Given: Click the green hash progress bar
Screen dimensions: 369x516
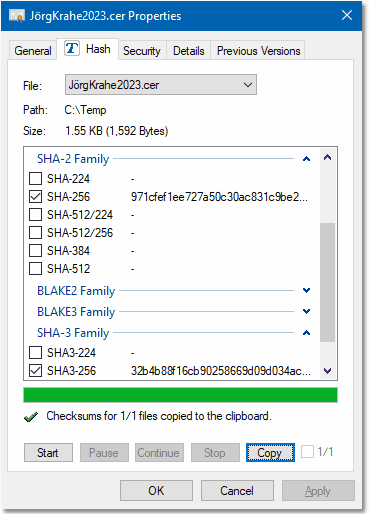Looking at the screenshot, I should coord(180,395).
